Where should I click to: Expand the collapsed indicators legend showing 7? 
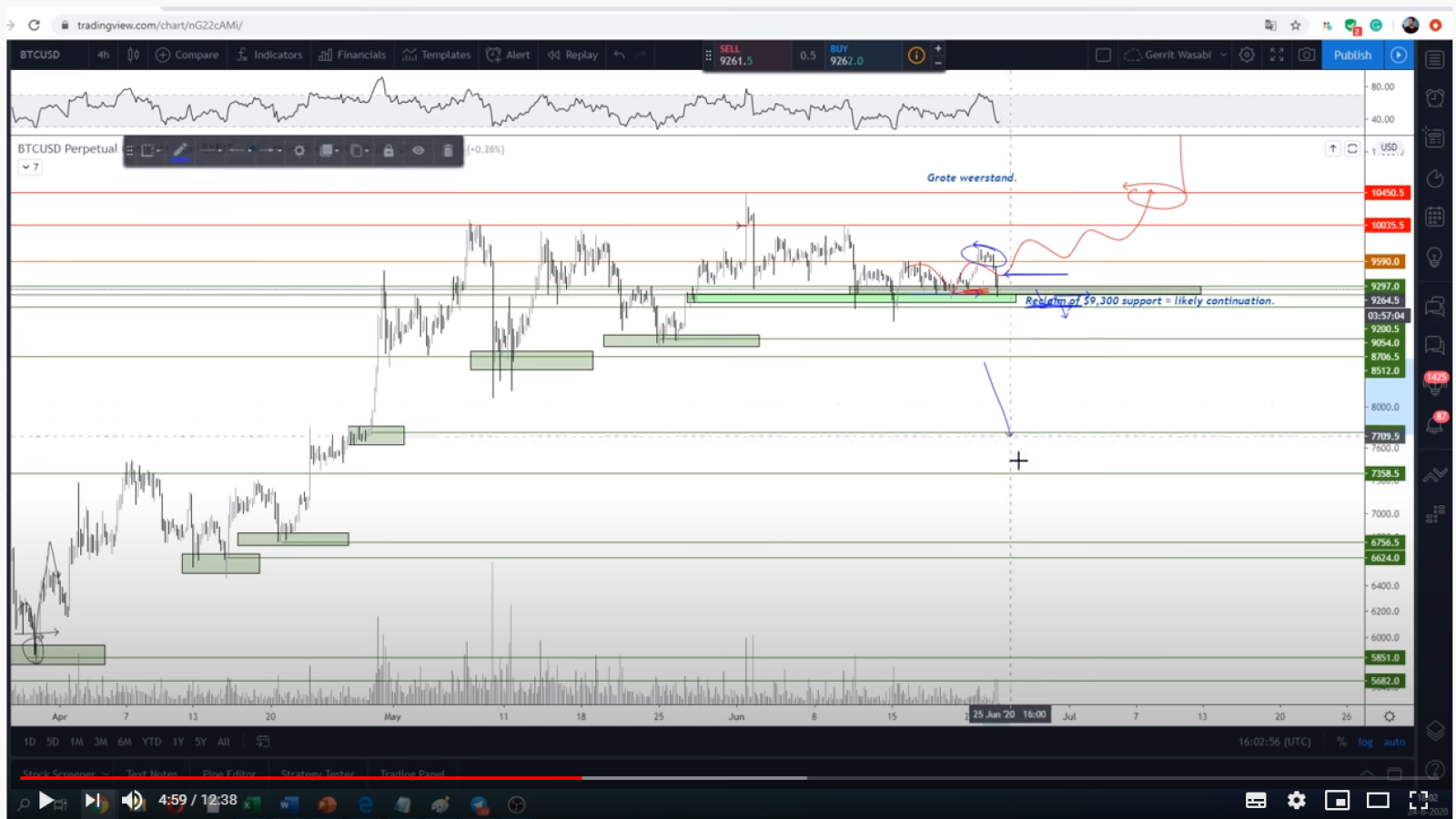(30, 167)
